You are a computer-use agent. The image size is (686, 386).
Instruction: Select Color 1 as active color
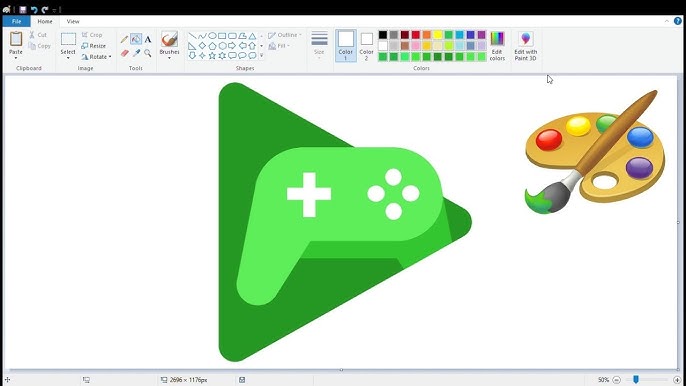346,46
